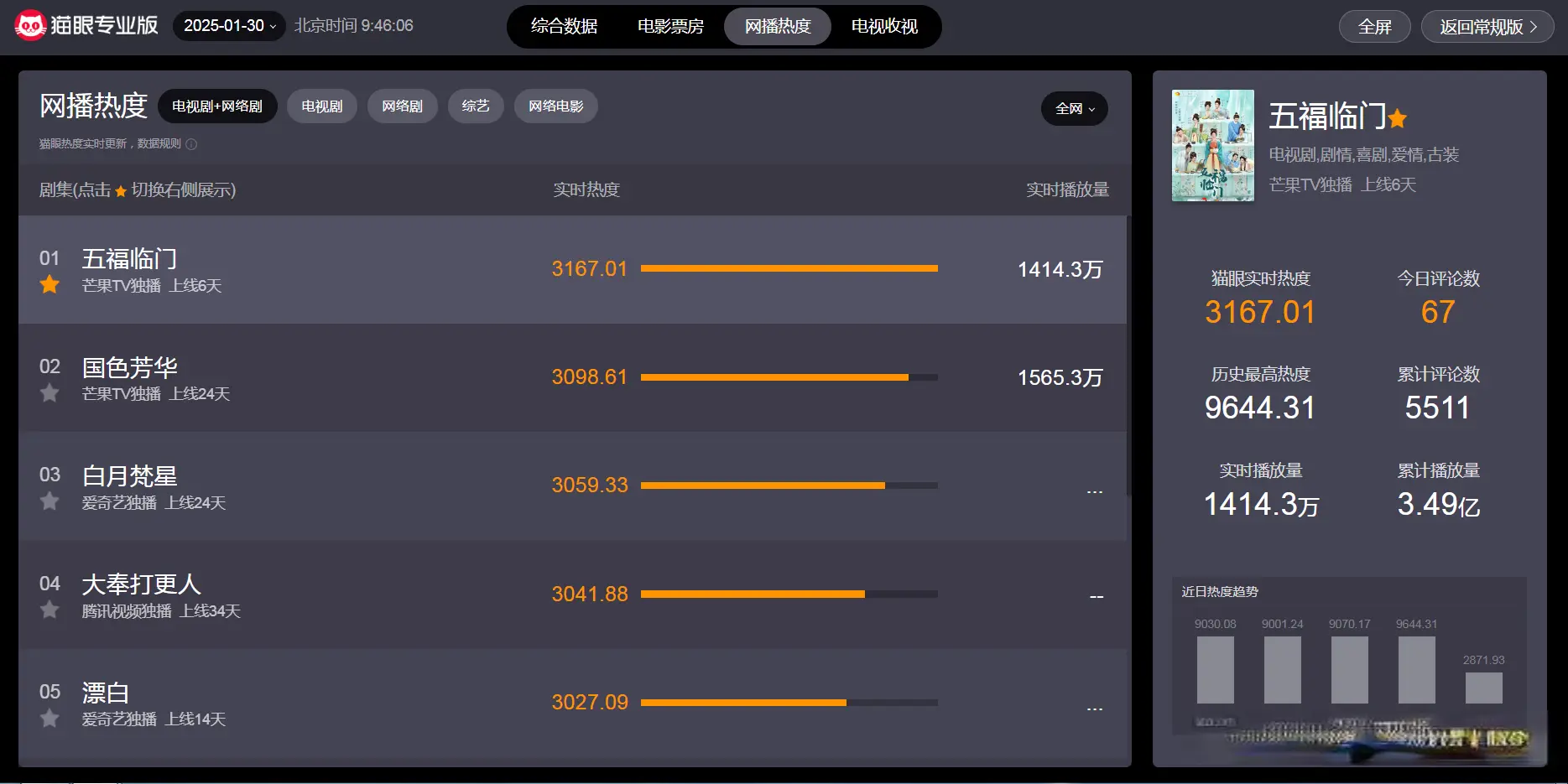This screenshot has width=1568, height=784.
Task: Open the 数据规则 link
Action: pyautogui.click(x=159, y=144)
